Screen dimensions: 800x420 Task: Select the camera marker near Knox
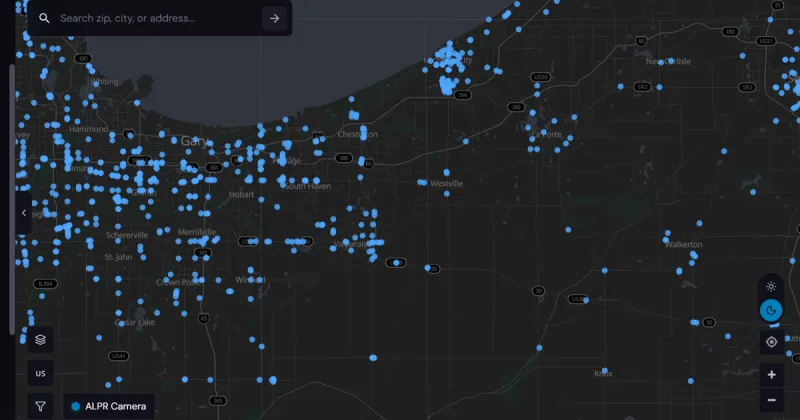605,370
